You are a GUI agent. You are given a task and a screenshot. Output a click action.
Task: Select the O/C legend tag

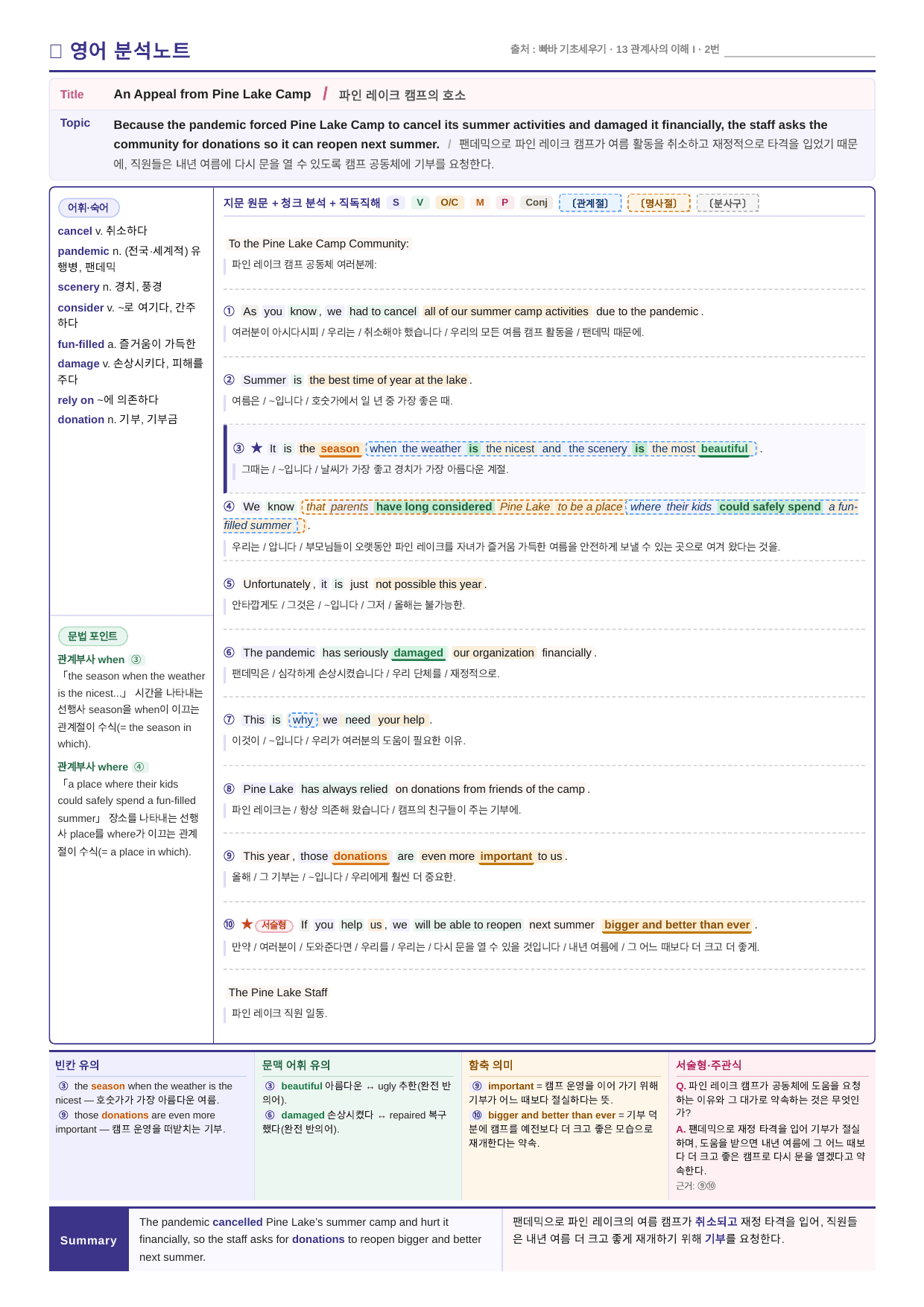[x=449, y=203]
